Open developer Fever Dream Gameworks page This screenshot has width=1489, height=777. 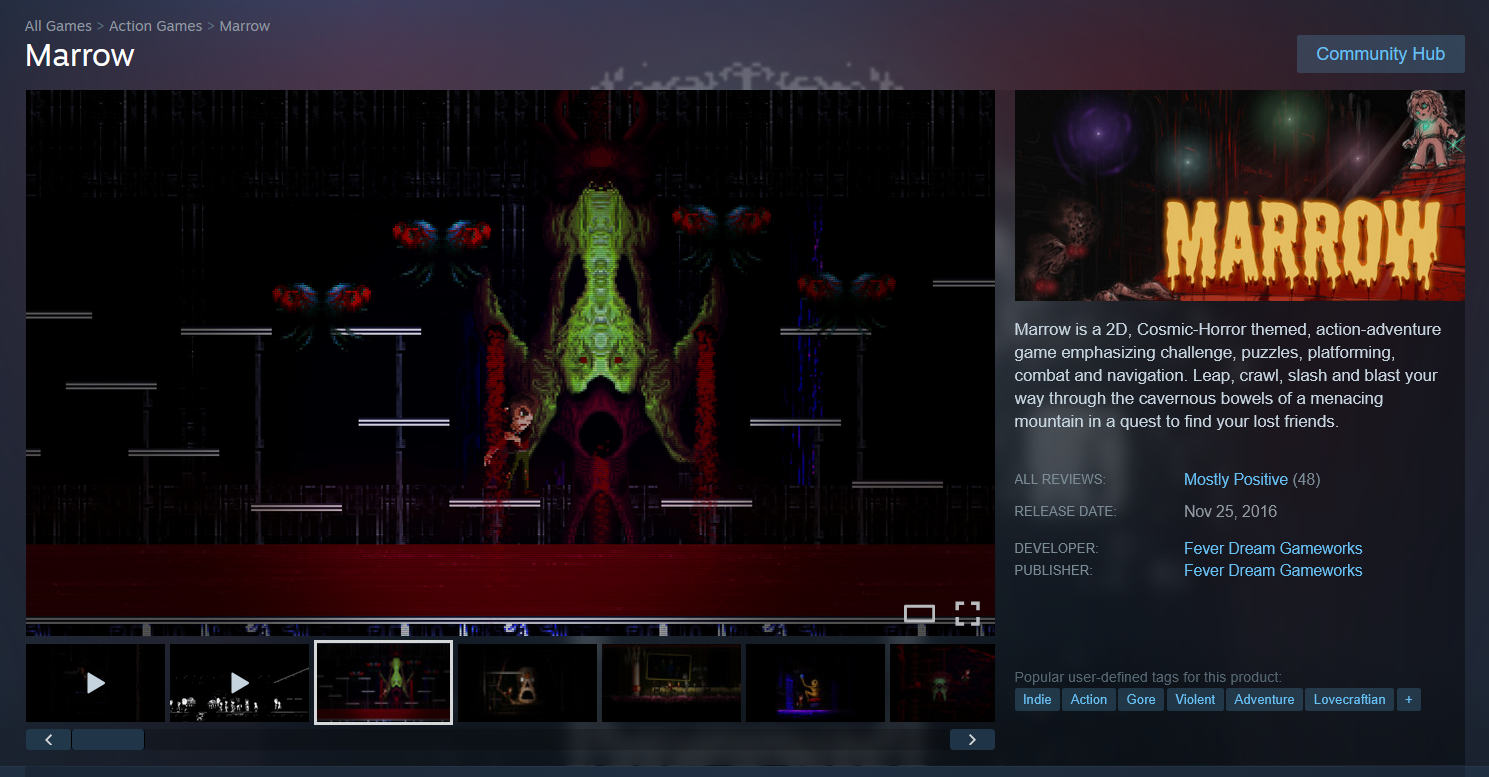1273,548
